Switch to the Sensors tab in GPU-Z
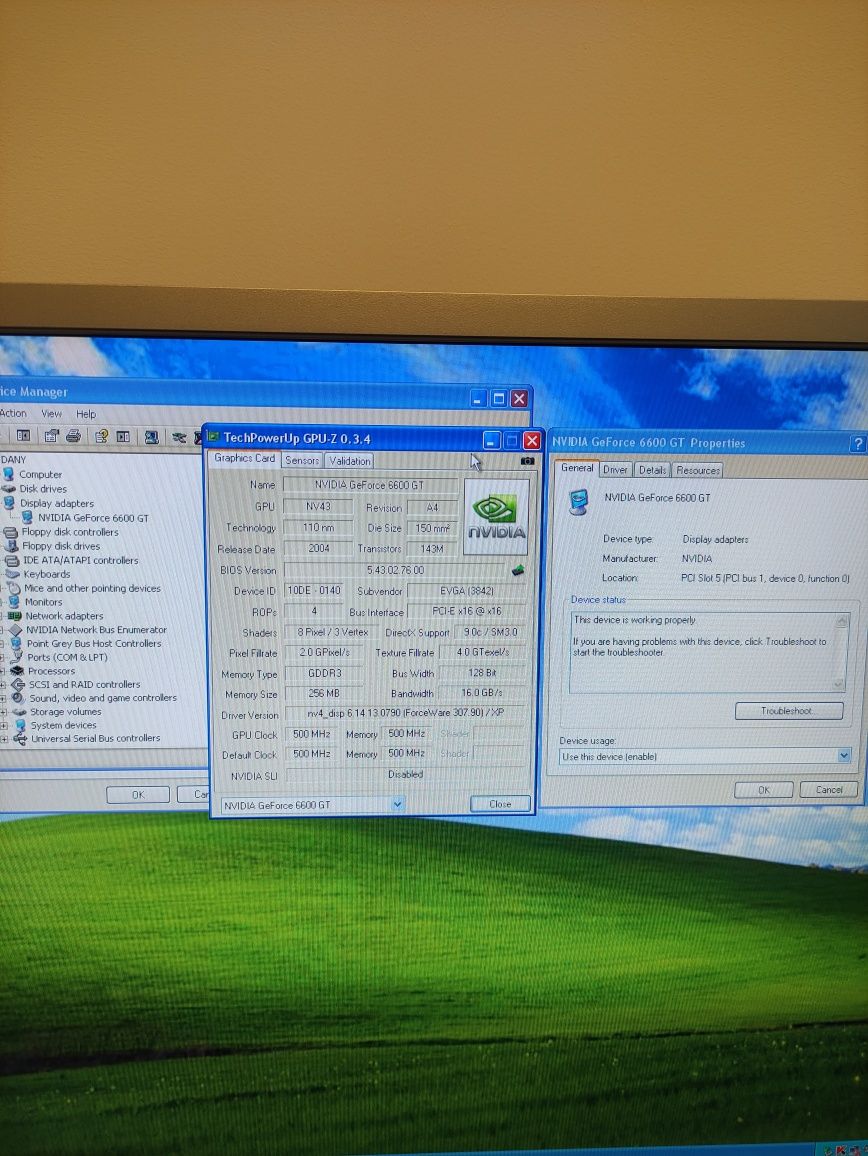 pyautogui.click(x=302, y=460)
